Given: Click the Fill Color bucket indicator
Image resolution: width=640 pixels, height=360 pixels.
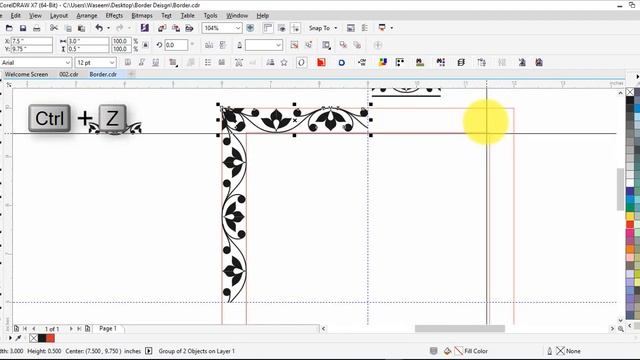Looking at the screenshot, I should 447,351.
